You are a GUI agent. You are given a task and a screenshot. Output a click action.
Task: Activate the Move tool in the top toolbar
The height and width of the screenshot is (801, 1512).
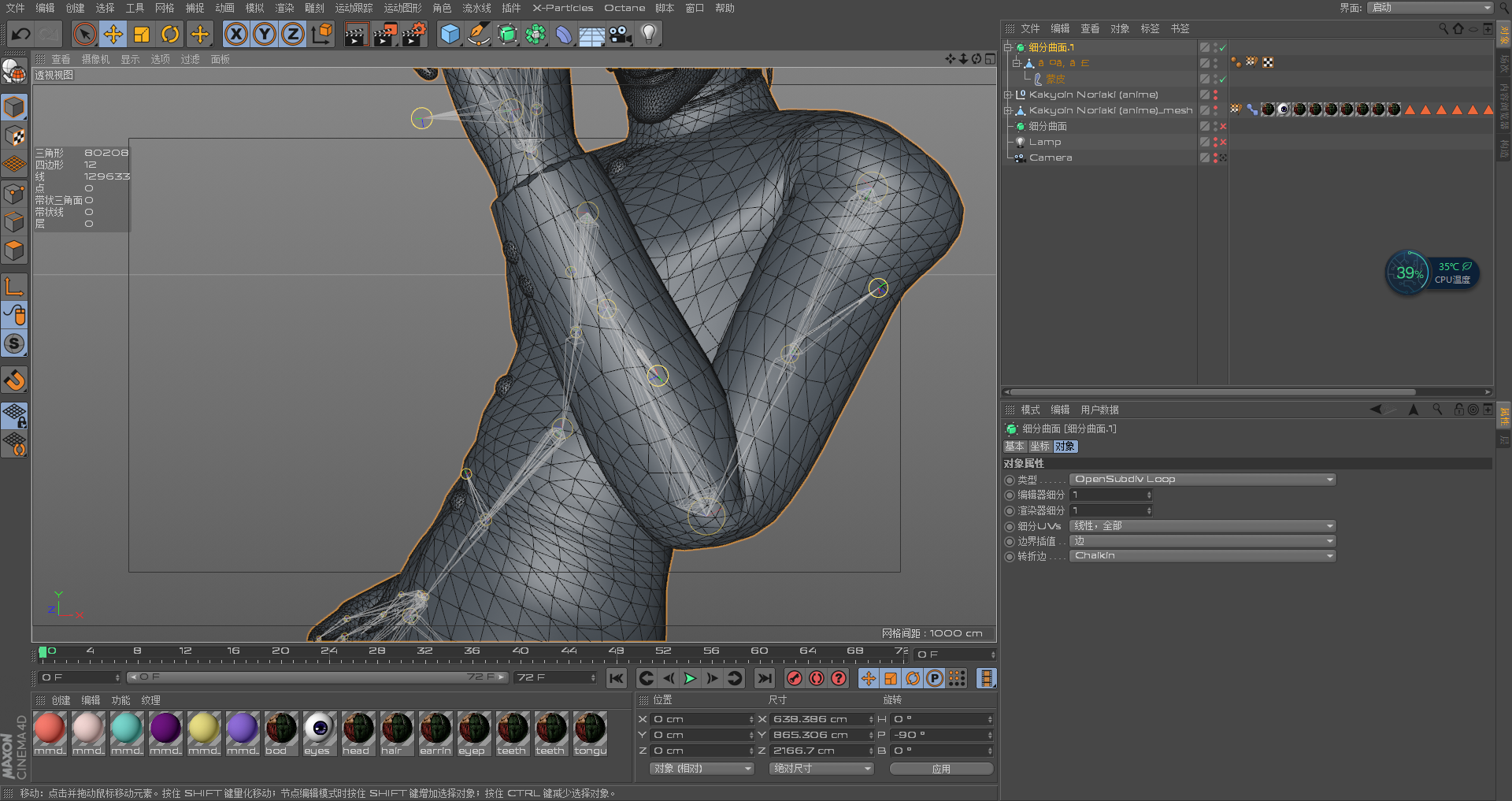click(x=113, y=34)
